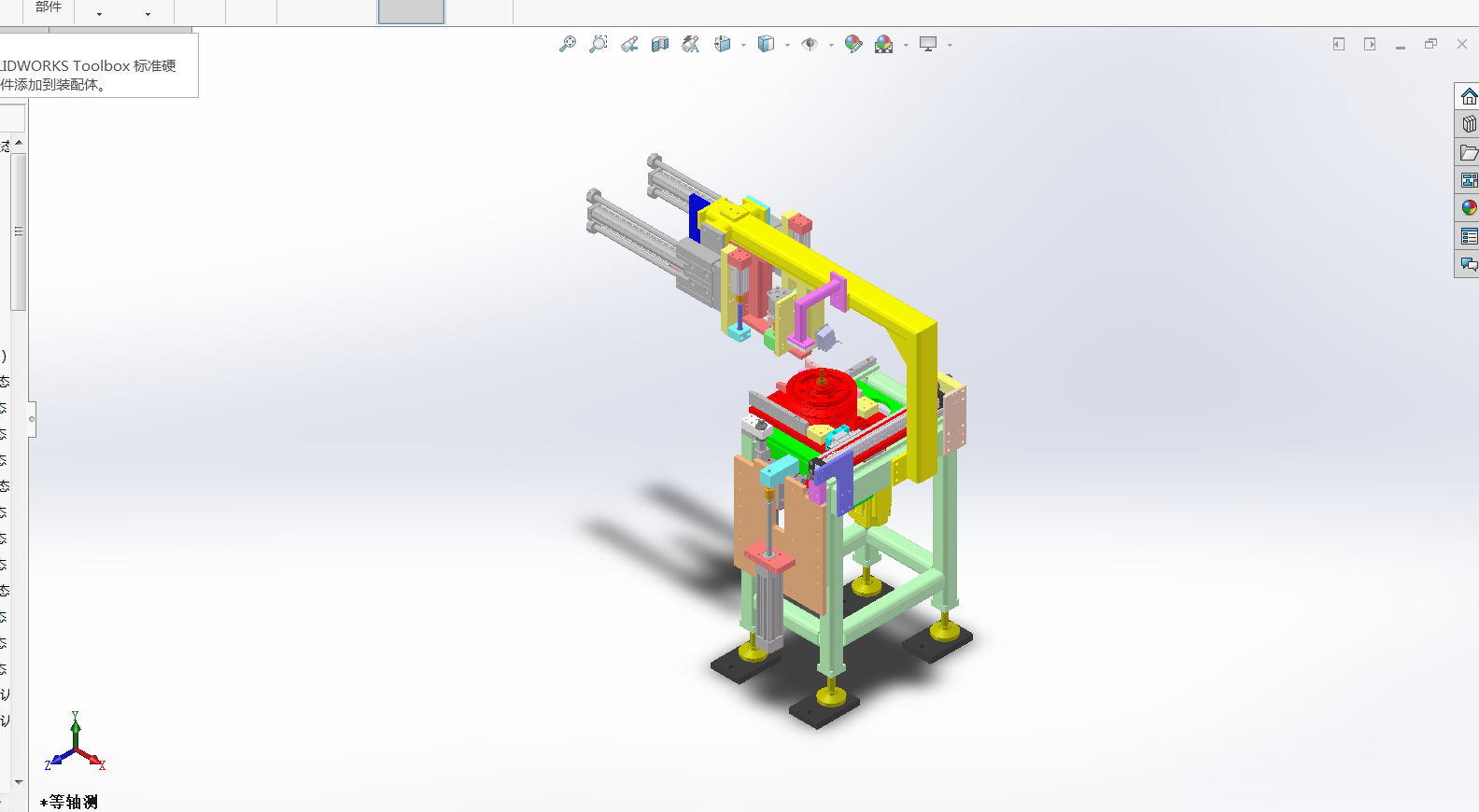Toggle the Section View tool
Screen dimensions: 1479x812
[660, 44]
